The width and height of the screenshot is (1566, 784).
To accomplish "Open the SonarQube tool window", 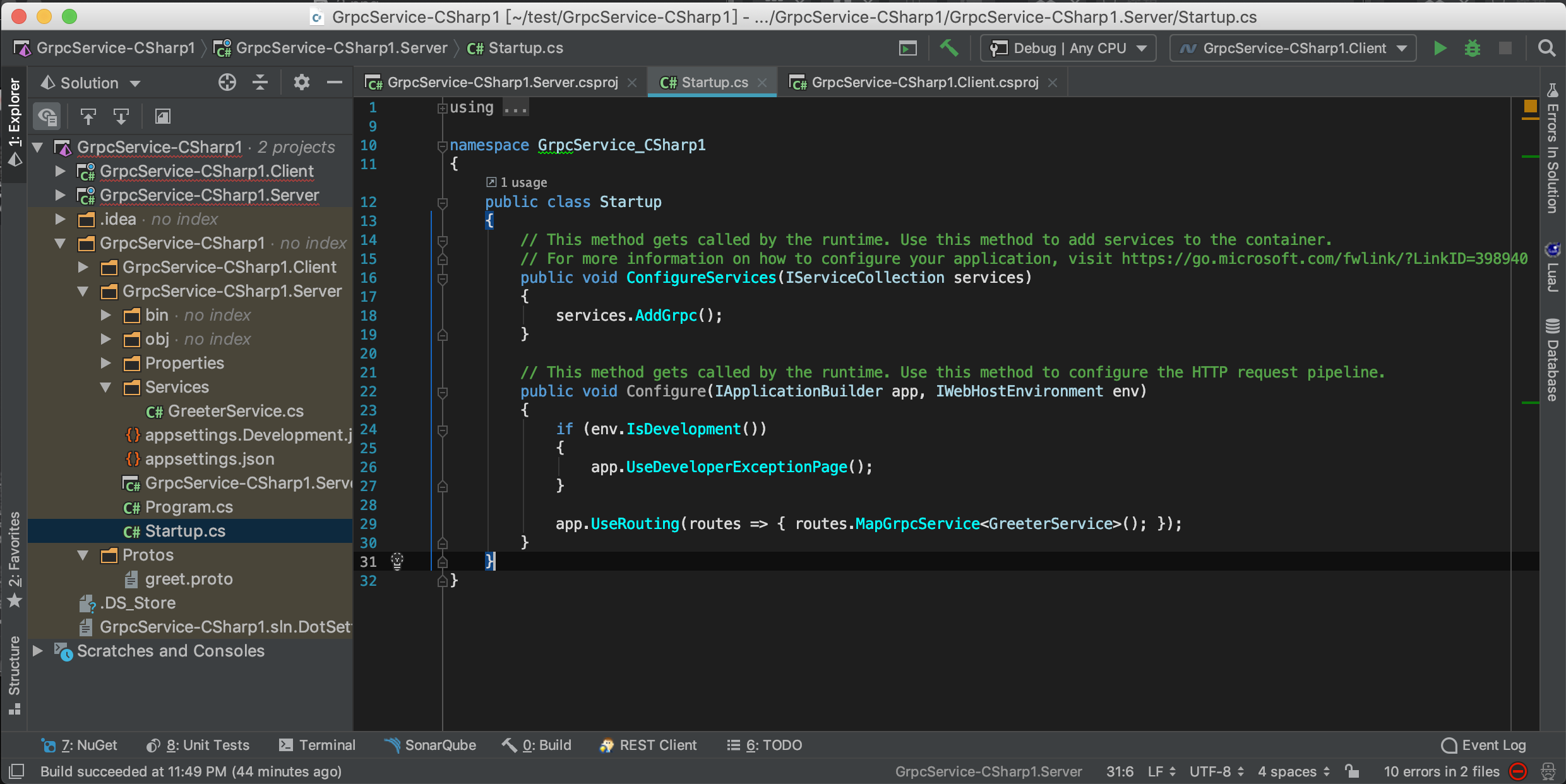I will tap(431, 745).
